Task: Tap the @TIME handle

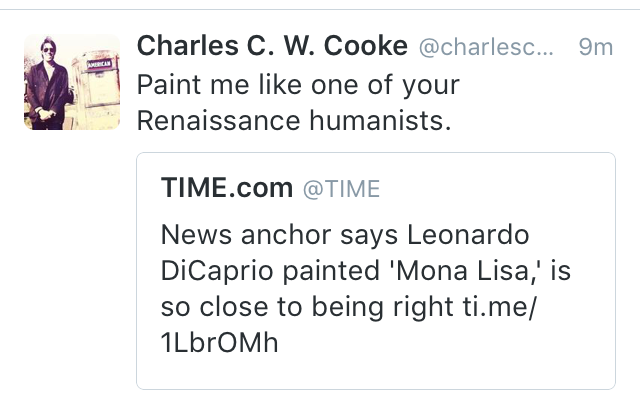Action: [341, 189]
